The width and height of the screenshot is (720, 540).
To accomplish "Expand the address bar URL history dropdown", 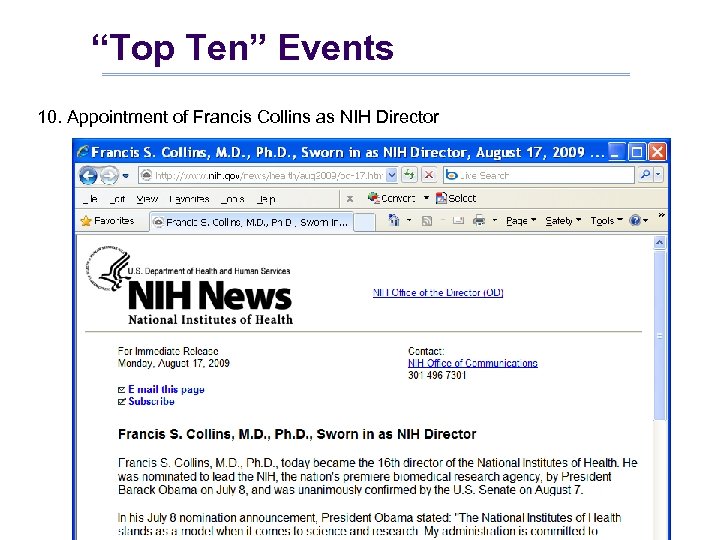I will [x=392, y=175].
